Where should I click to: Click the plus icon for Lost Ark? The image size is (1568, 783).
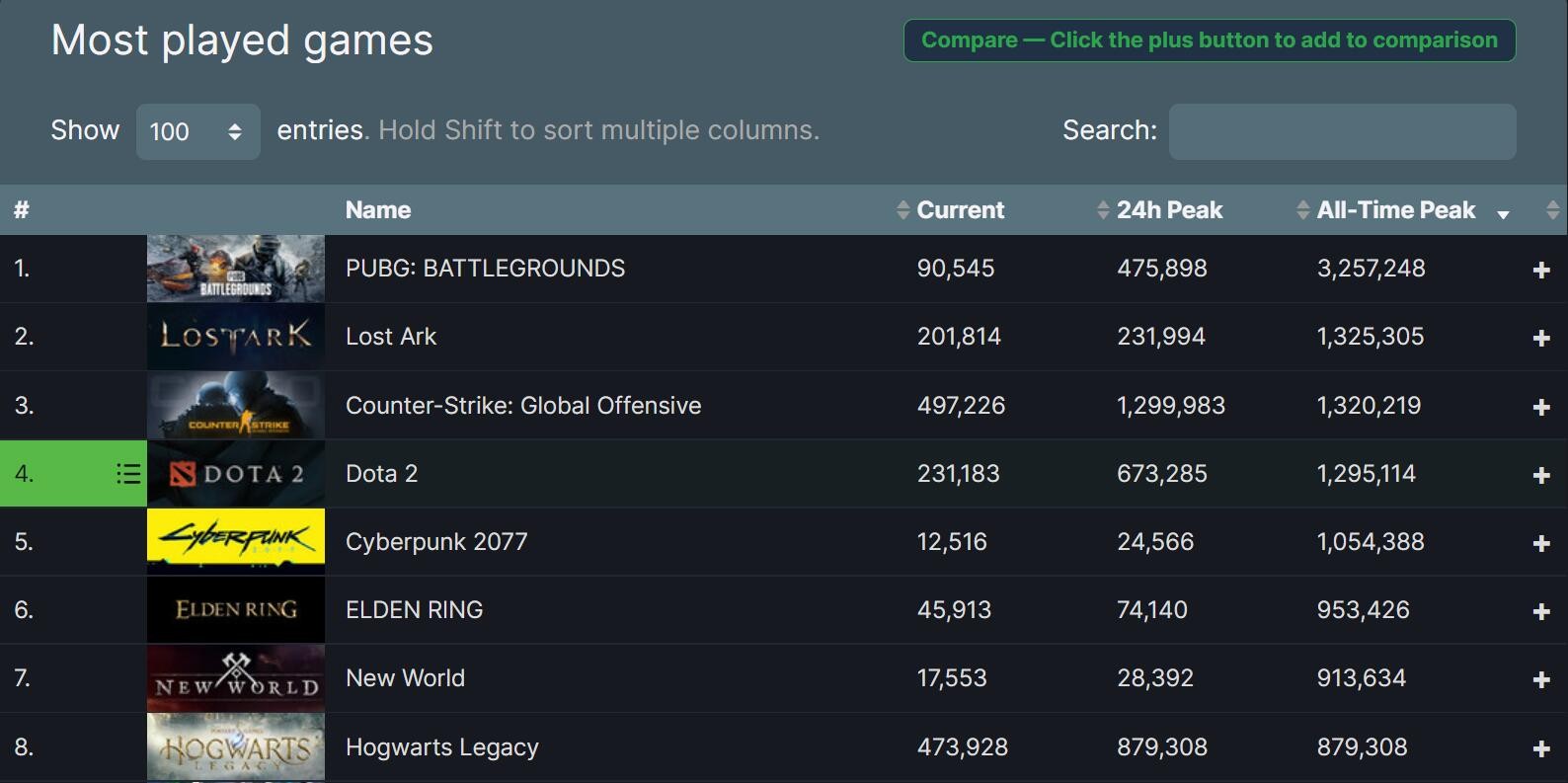[1540, 338]
